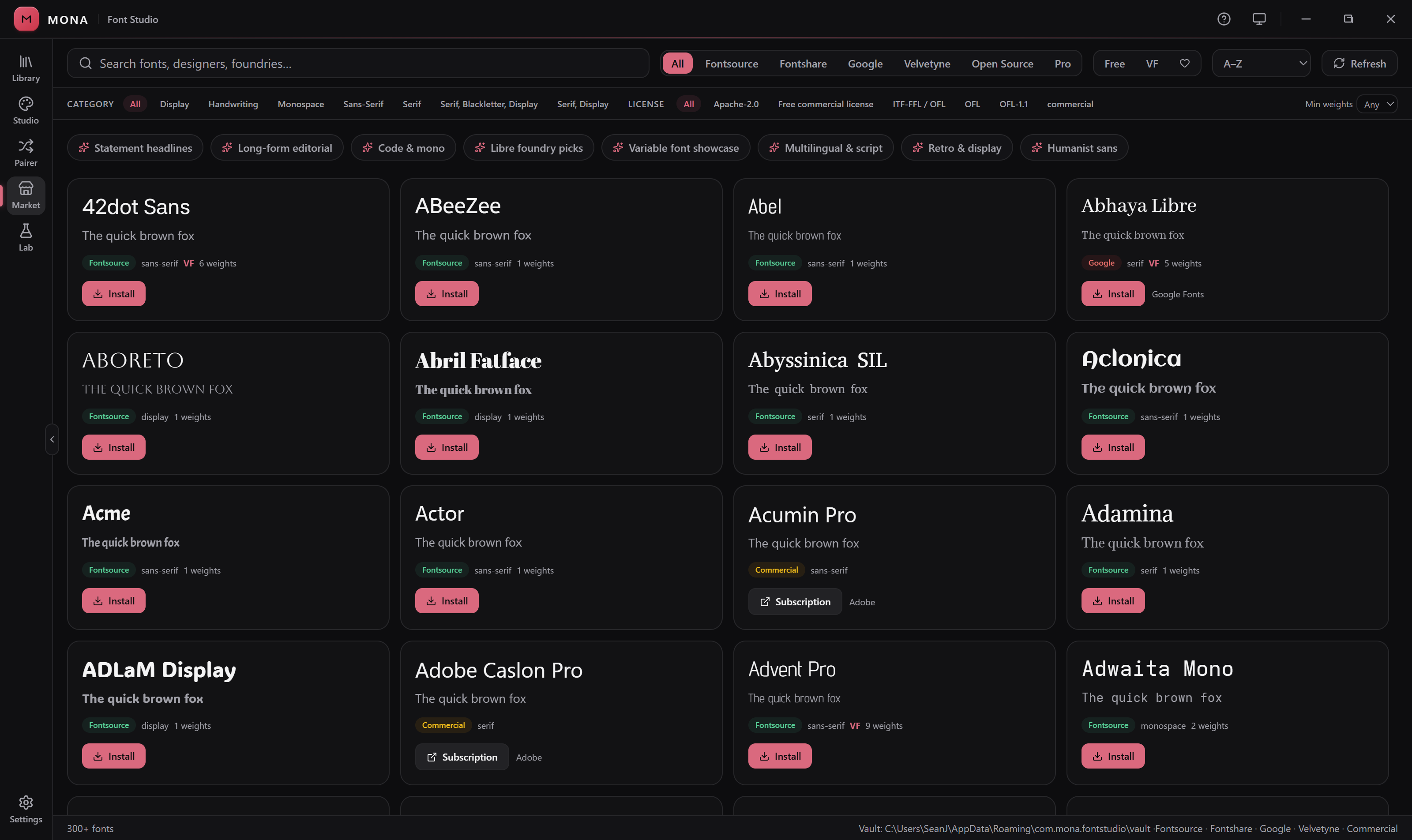Open the Advent Pro font card title
The width and height of the screenshot is (1412, 840).
pyautogui.click(x=792, y=669)
